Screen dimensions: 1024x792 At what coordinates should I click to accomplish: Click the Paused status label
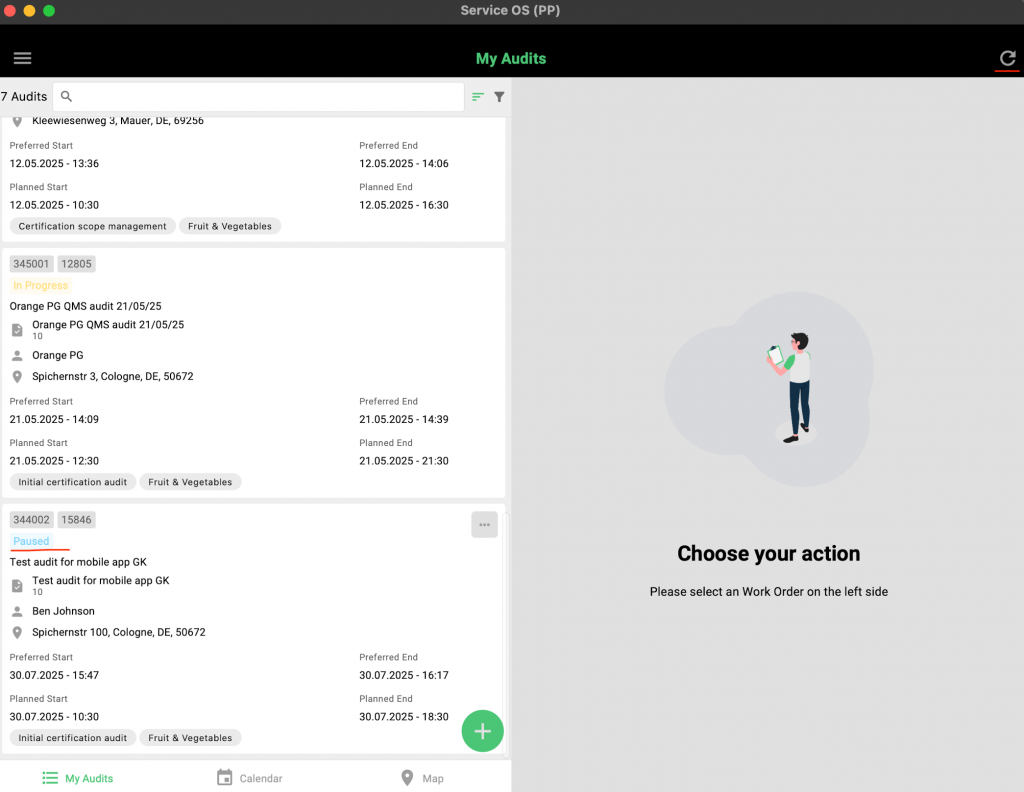pos(31,541)
